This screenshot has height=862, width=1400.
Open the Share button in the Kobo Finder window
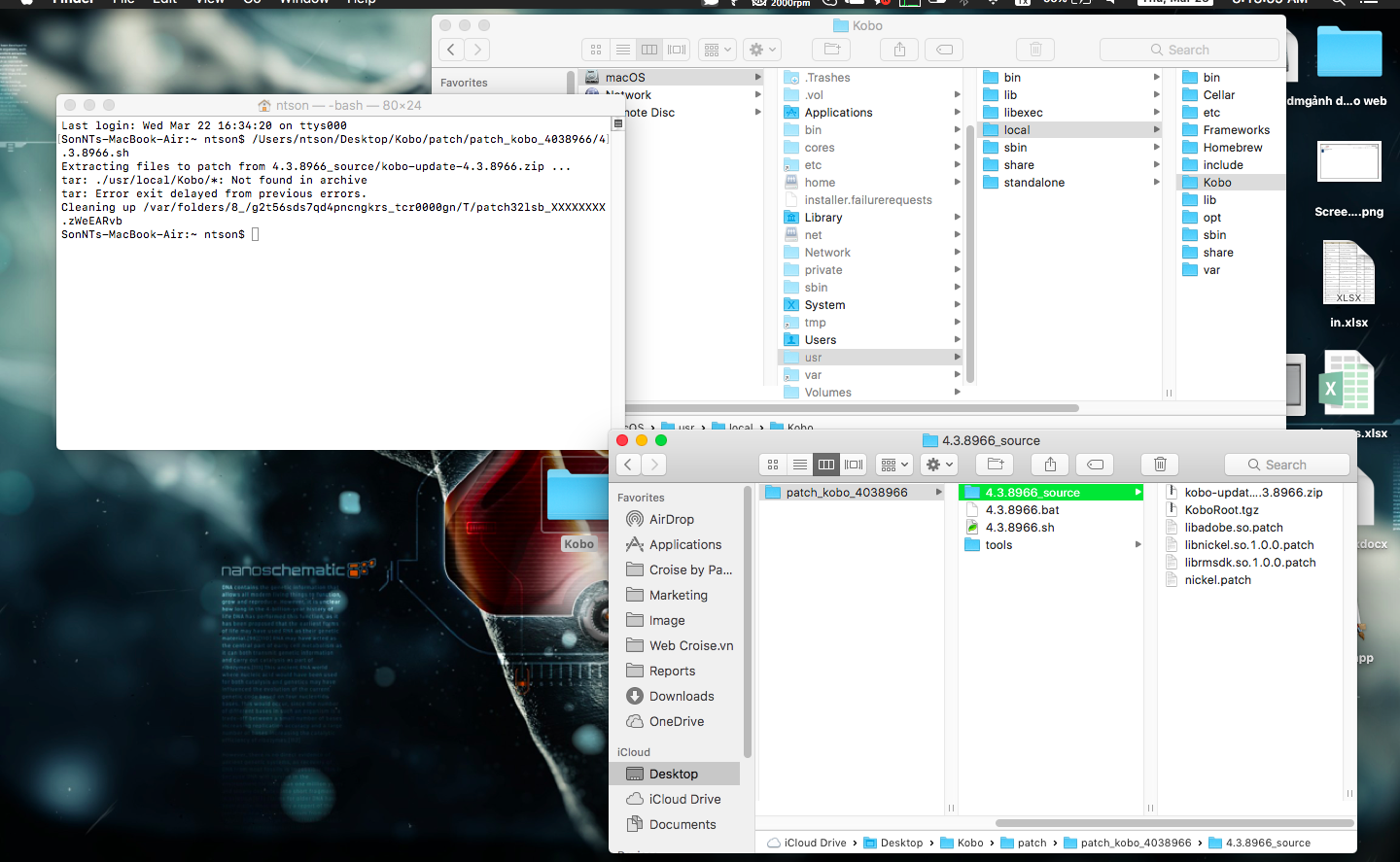coord(899,50)
